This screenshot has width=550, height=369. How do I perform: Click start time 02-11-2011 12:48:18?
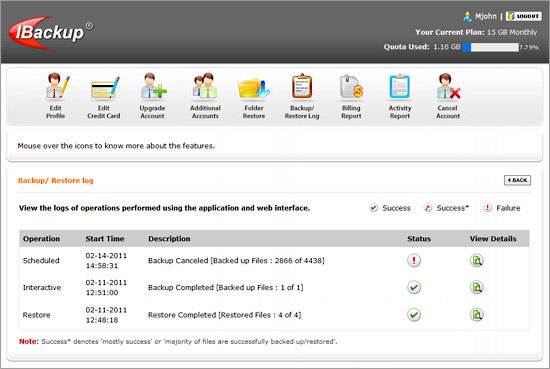(x=106, y=315)
